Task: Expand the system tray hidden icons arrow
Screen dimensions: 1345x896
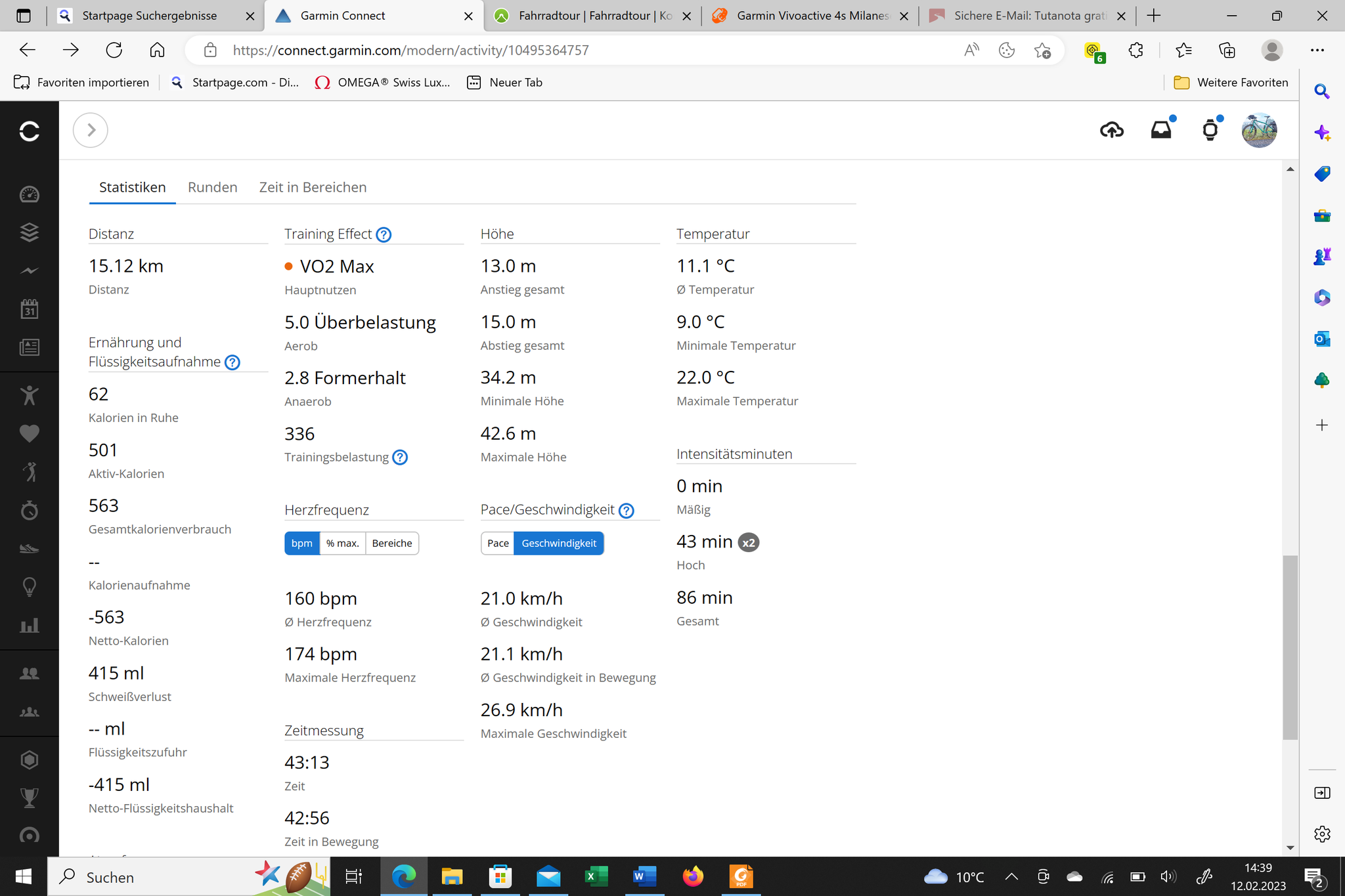Action: pyautogui.click(x=1011, y=876)
